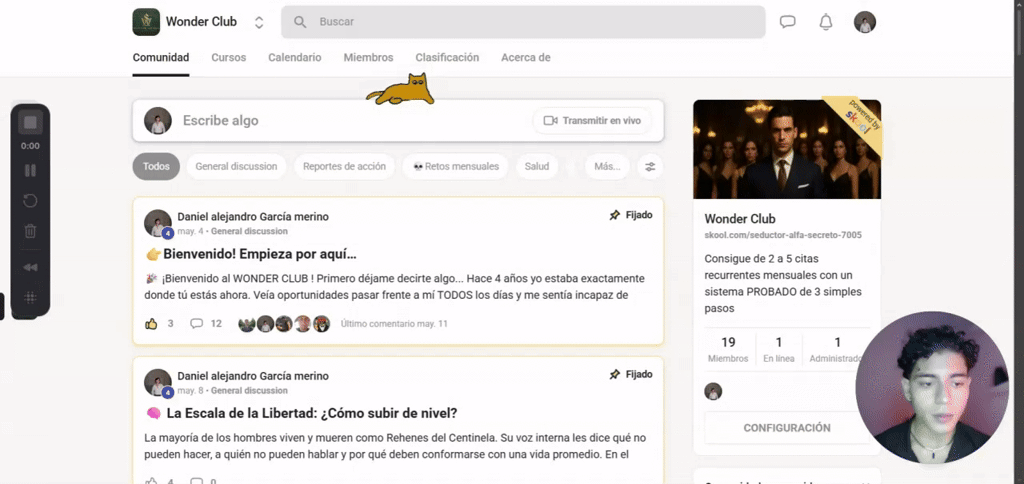Focus the Buscar search field
The height and width of the screenshot is (484, 1024).
pos(523,22)
